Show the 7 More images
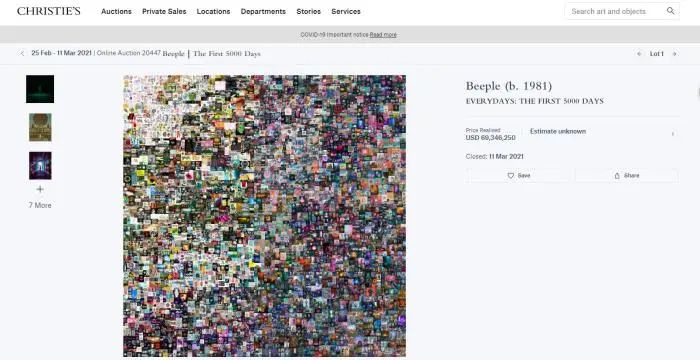This screenshot has height=360, width=700. [x=40, y=205]
